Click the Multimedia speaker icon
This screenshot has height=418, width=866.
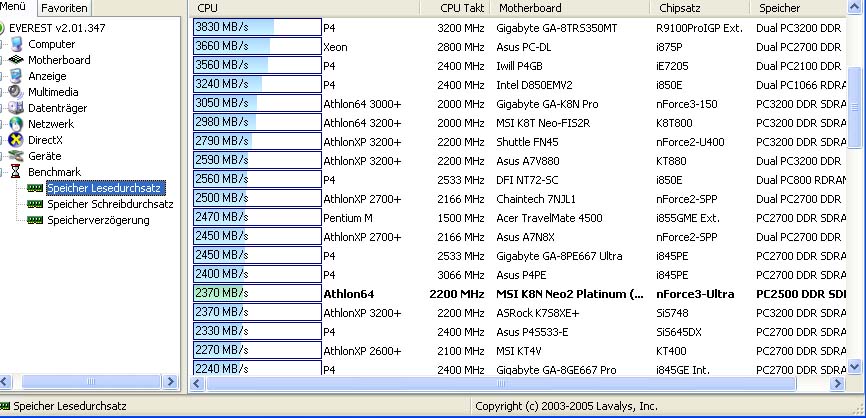16,92
